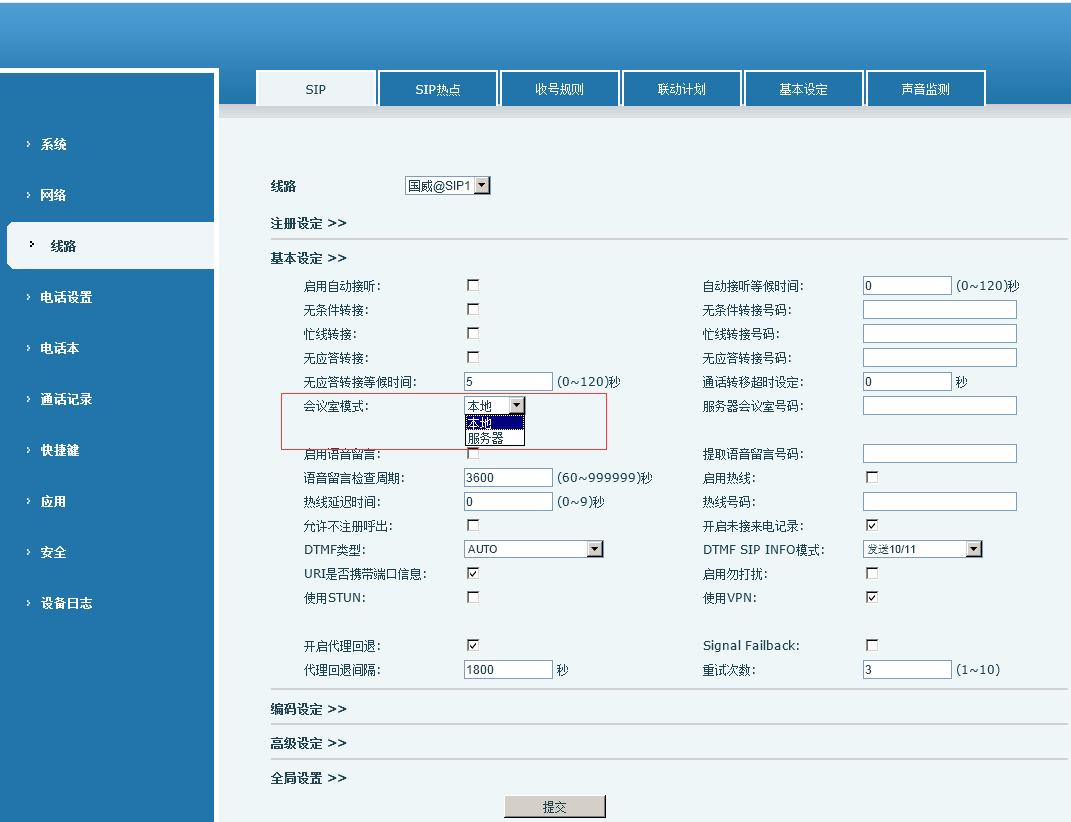Click the 代理回退间隔 field showing 1800

(x=508, y=670)
